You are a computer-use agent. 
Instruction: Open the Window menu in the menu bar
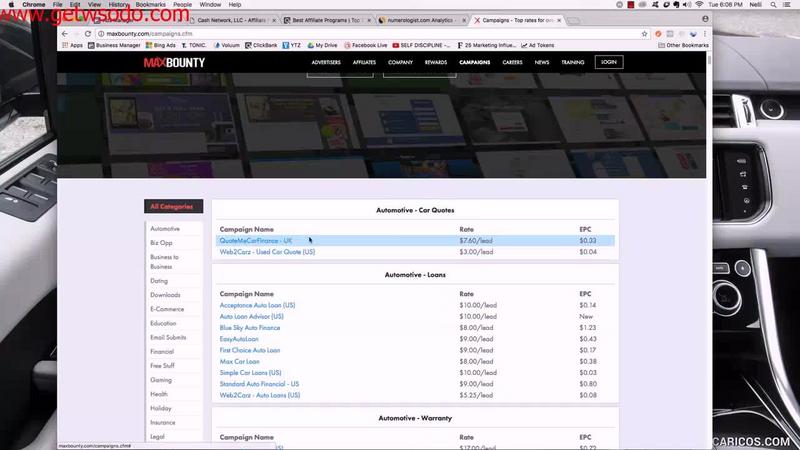click(x=210, y=4)
